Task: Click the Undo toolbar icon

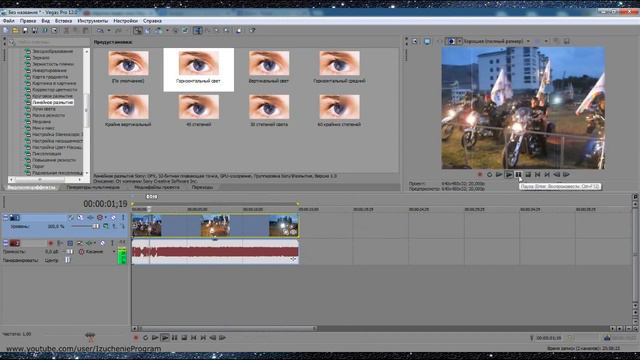Action: (100, 31)
